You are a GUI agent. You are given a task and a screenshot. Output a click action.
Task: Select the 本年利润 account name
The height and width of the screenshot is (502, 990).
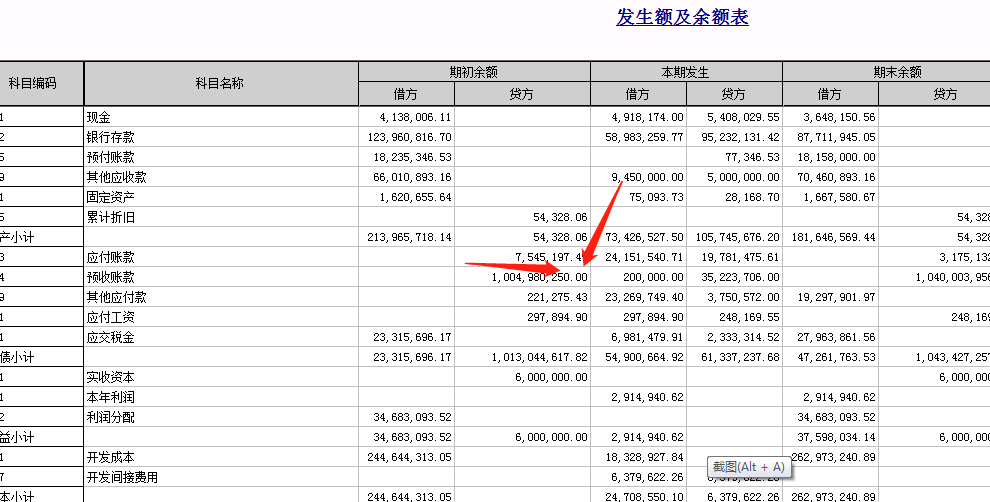click(x=110, y=397)
